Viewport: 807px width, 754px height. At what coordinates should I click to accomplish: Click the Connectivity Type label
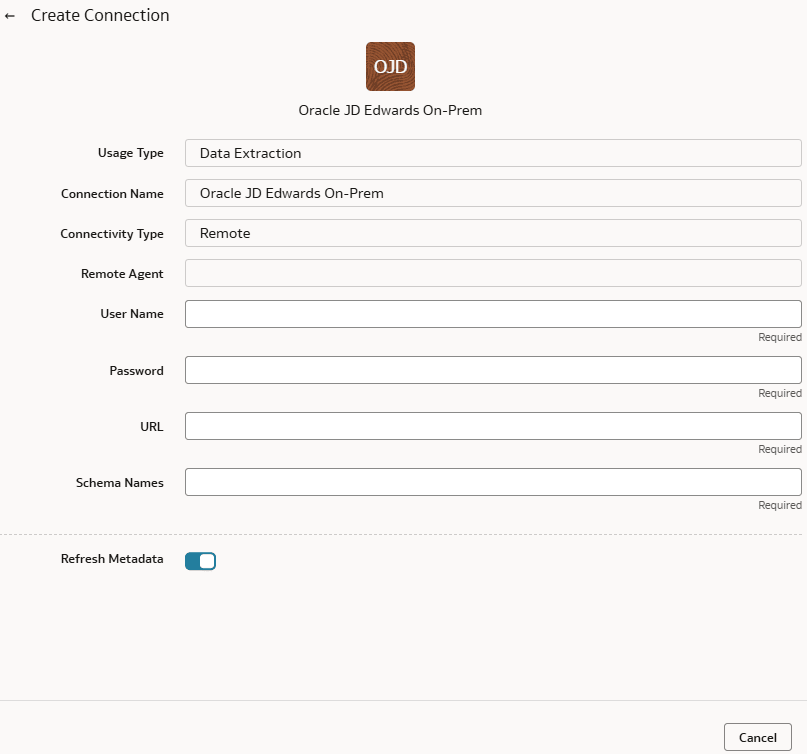click(112, 234)
